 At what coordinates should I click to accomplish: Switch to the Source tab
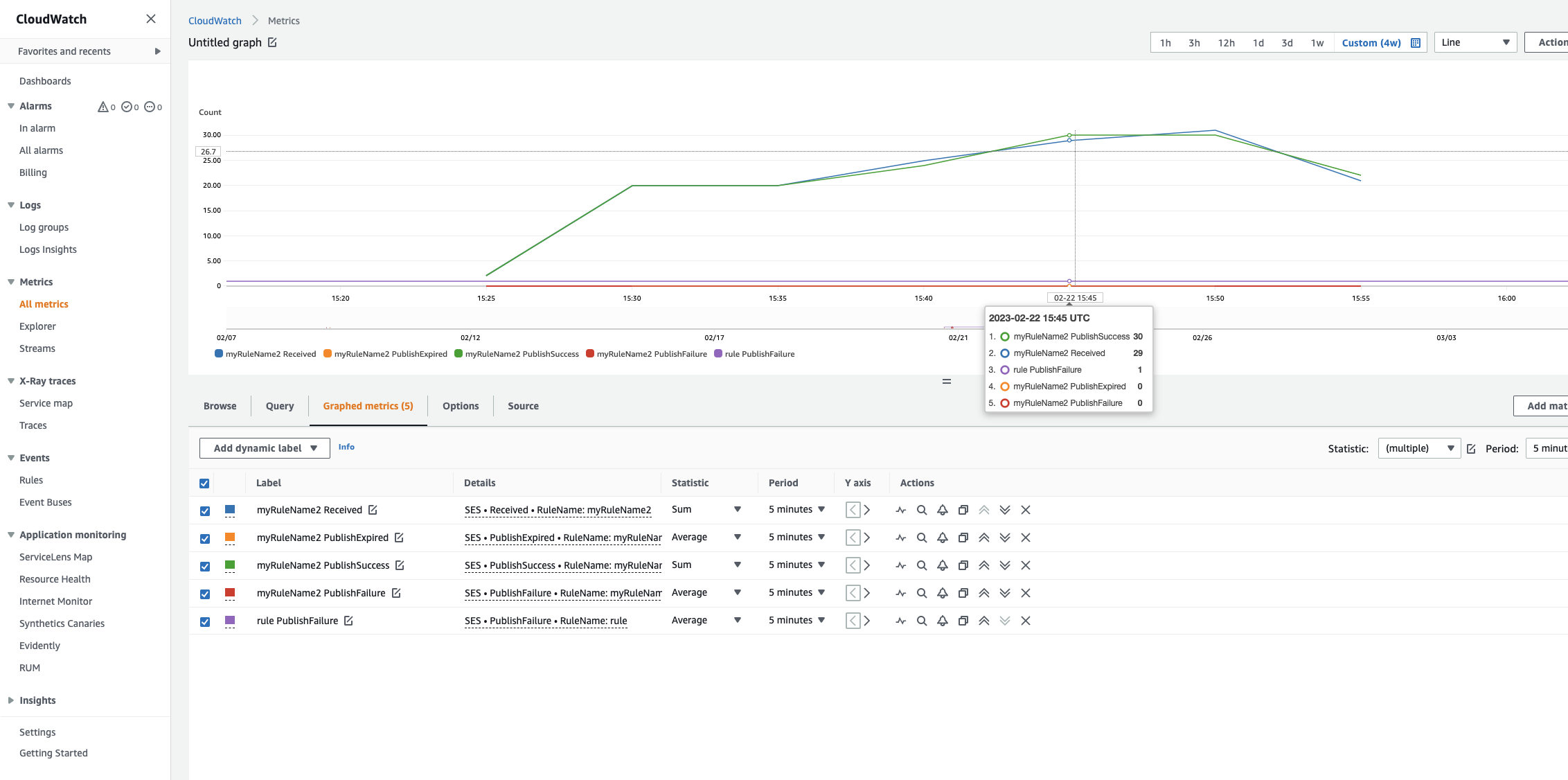tap(523, 406)
